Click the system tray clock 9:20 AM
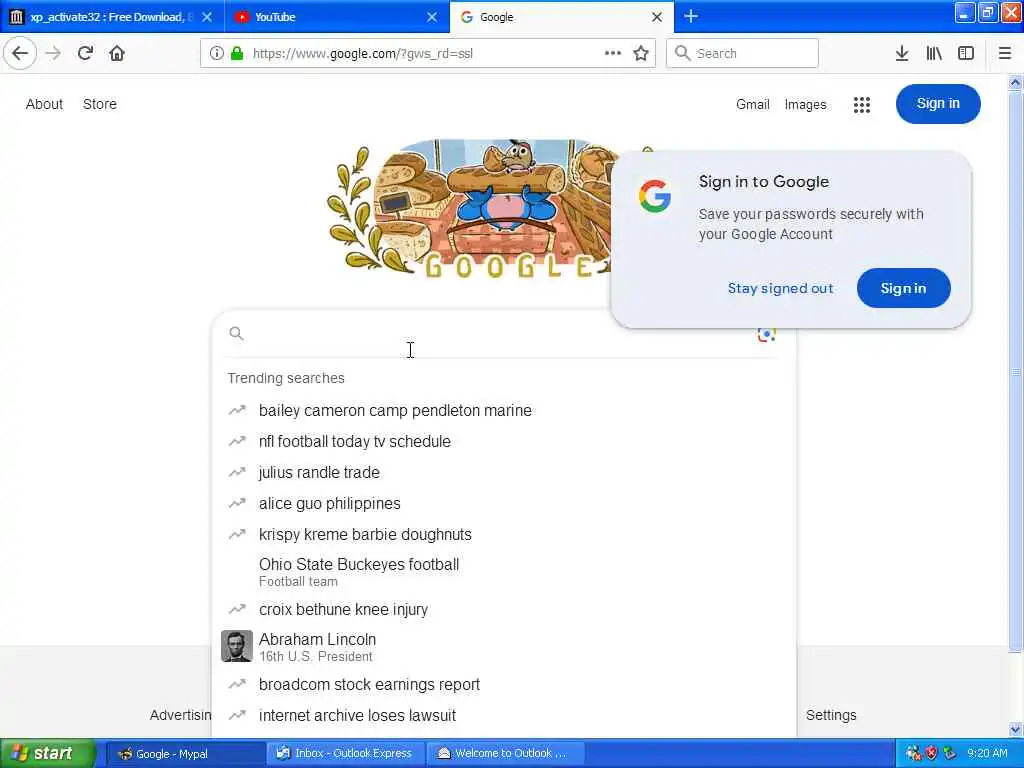Viewport: 1024px width, 768px height. 987,754
